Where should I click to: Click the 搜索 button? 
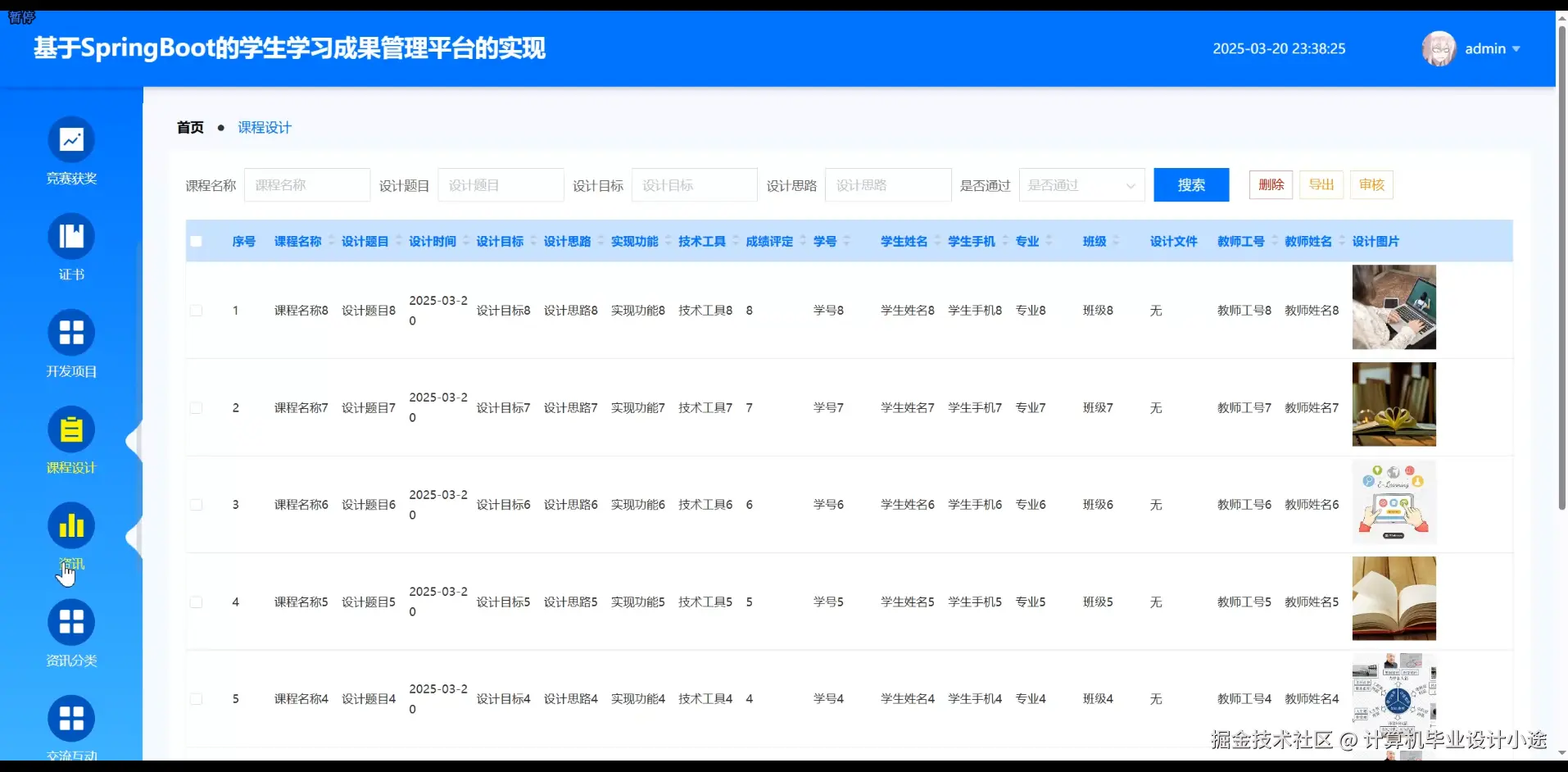[1191, 184]
